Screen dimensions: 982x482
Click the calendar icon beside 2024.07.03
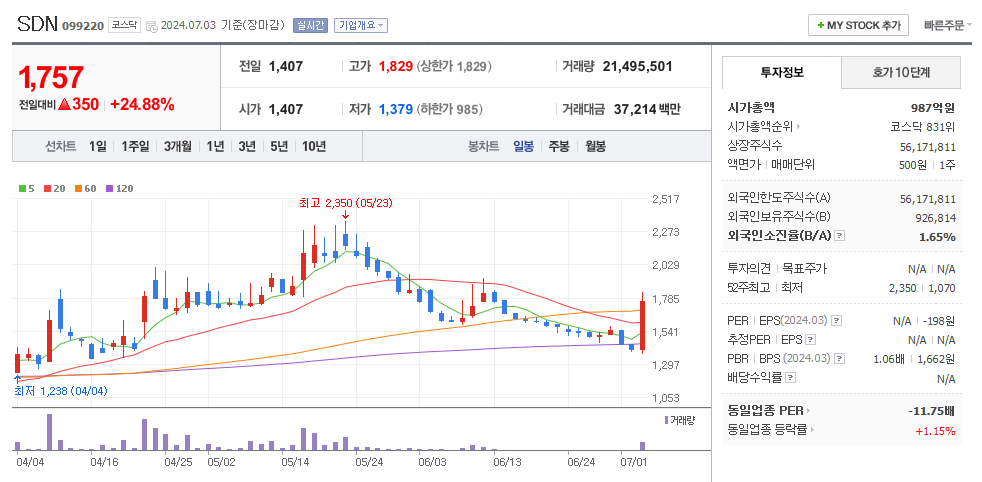[152, 26]
